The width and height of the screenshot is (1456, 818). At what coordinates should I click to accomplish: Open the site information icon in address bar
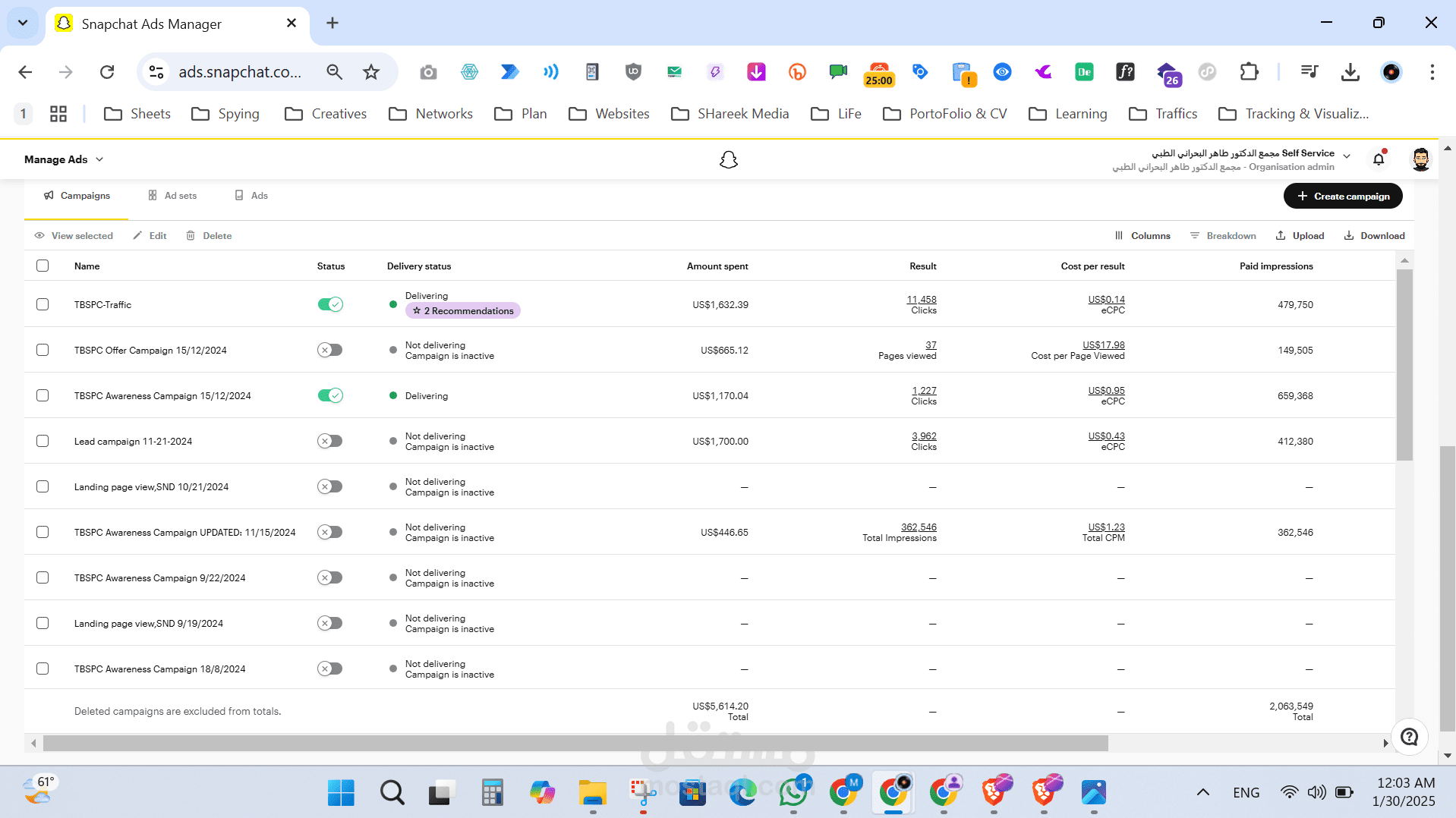(x=156, y=72)
